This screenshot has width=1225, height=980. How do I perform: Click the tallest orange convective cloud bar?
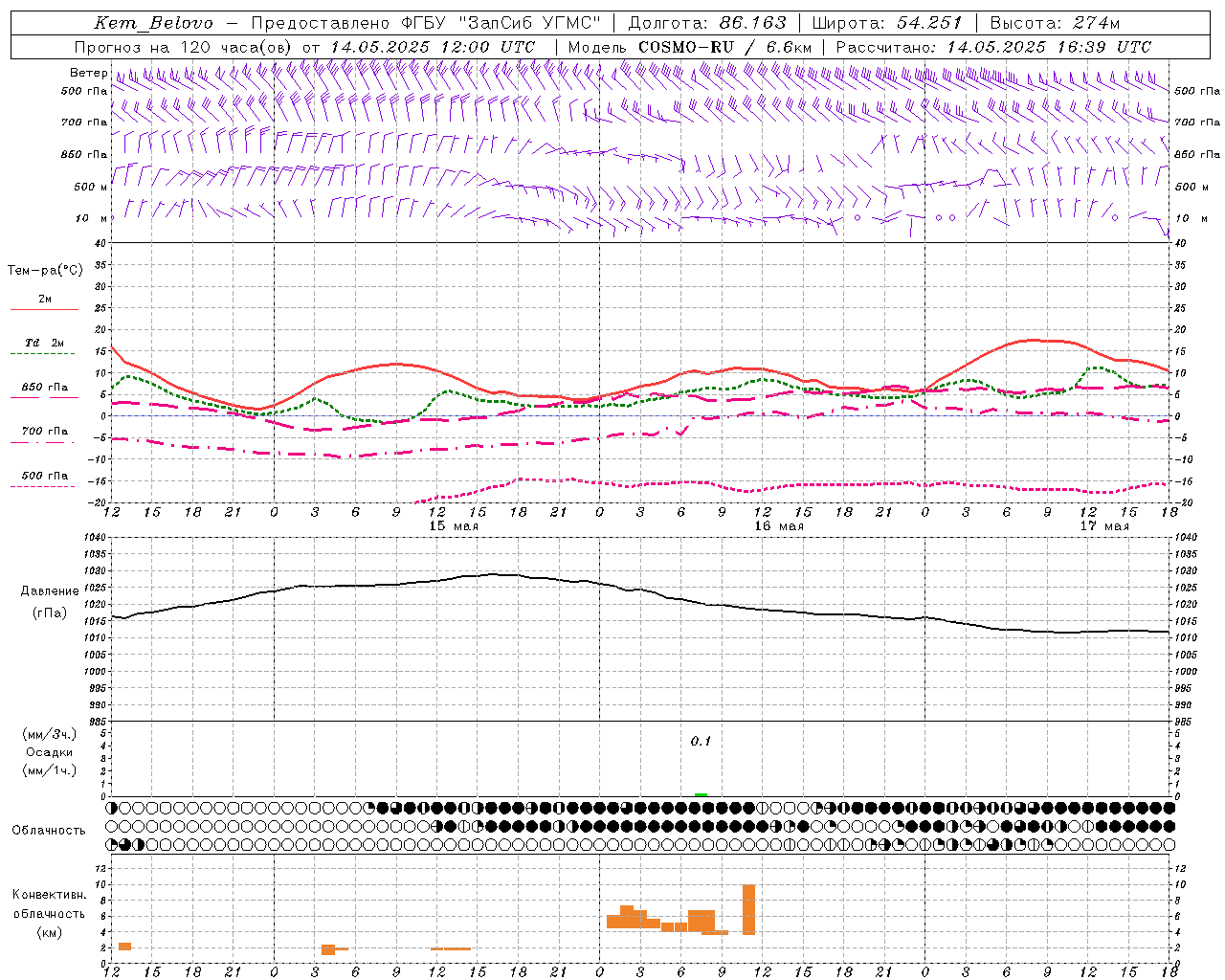coord(748,909)
